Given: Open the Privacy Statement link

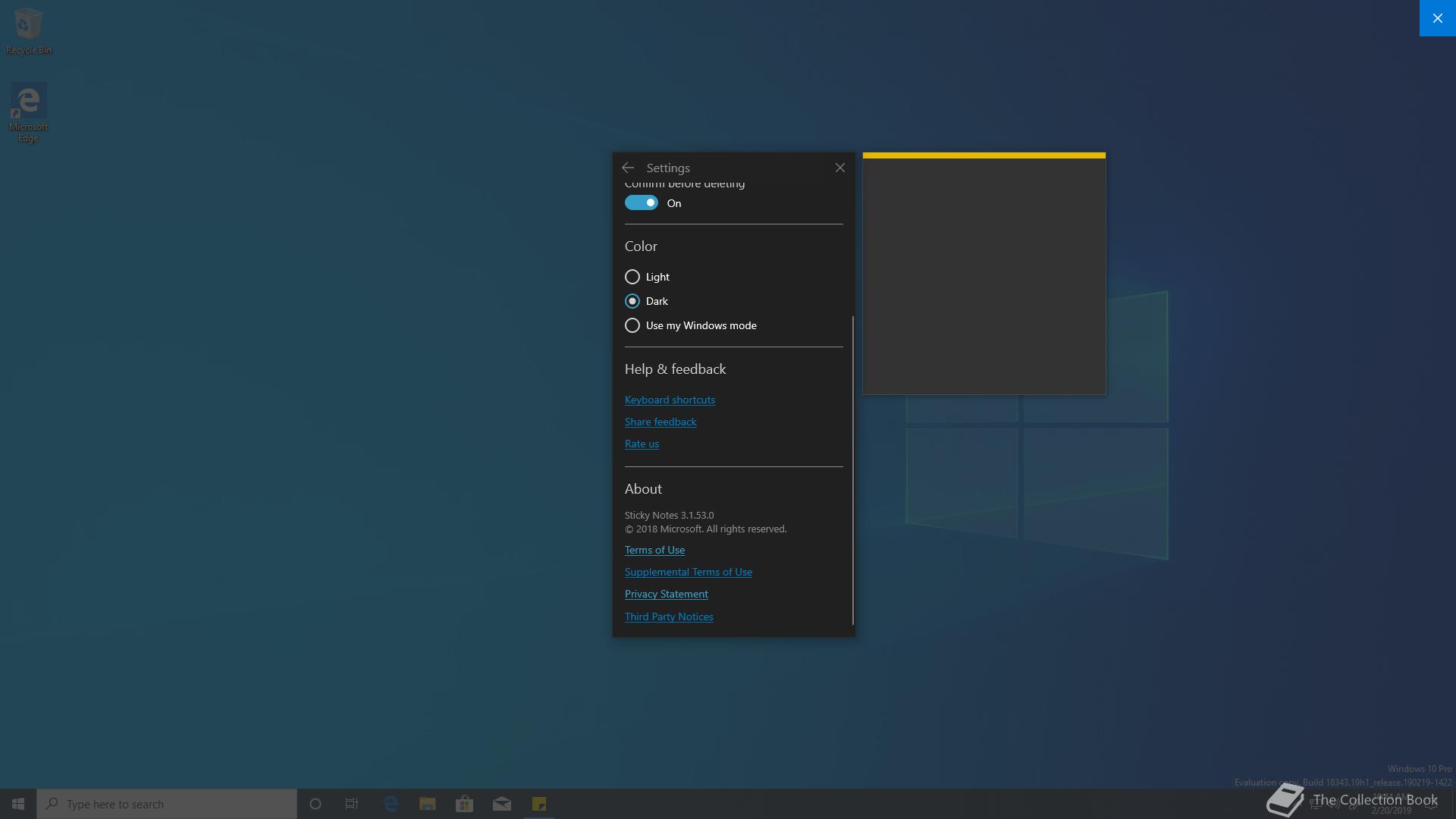Looking at the screenshot, I should [x=666, y=594].
